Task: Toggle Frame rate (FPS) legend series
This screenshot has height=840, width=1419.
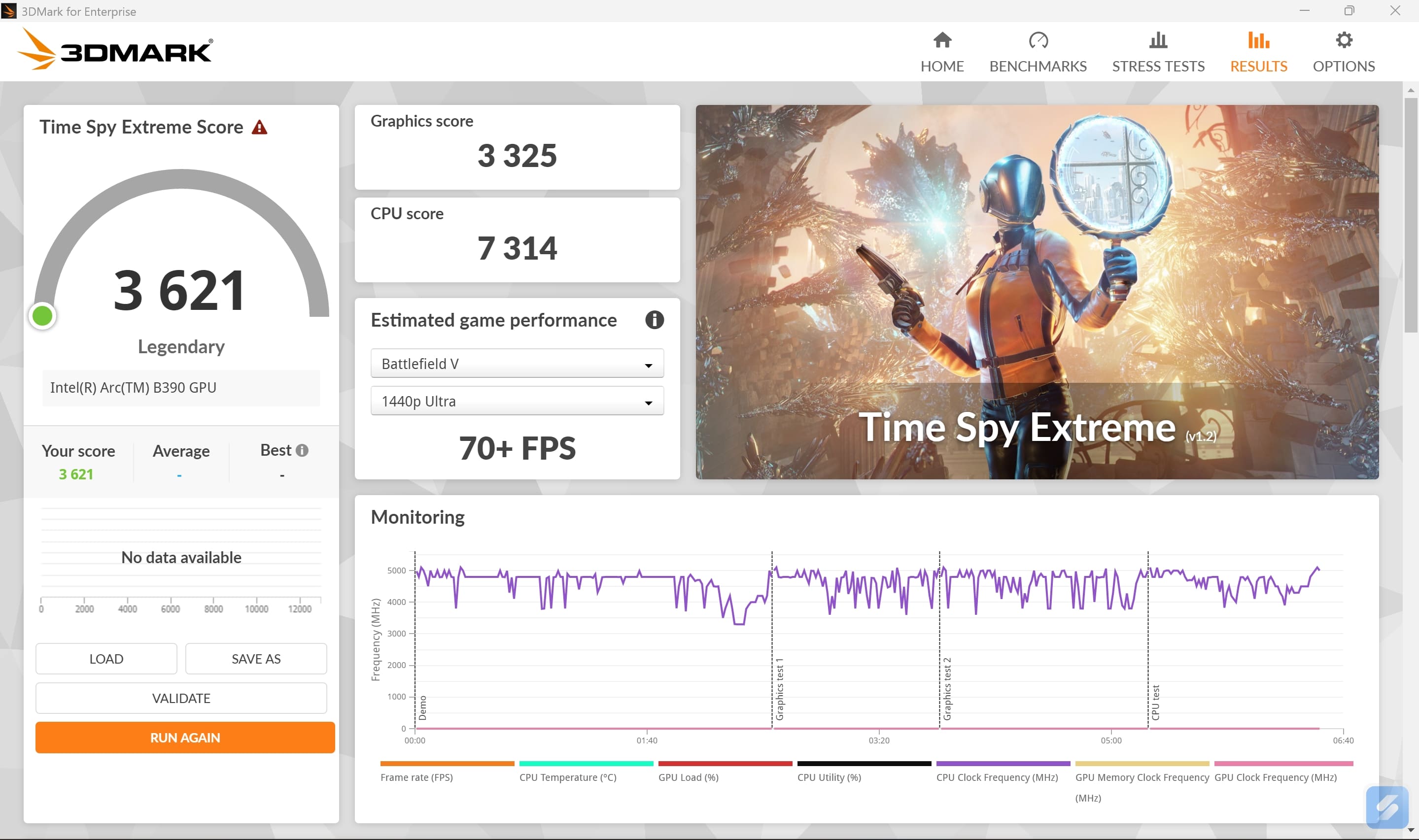Action: click(x=417, y=776)
